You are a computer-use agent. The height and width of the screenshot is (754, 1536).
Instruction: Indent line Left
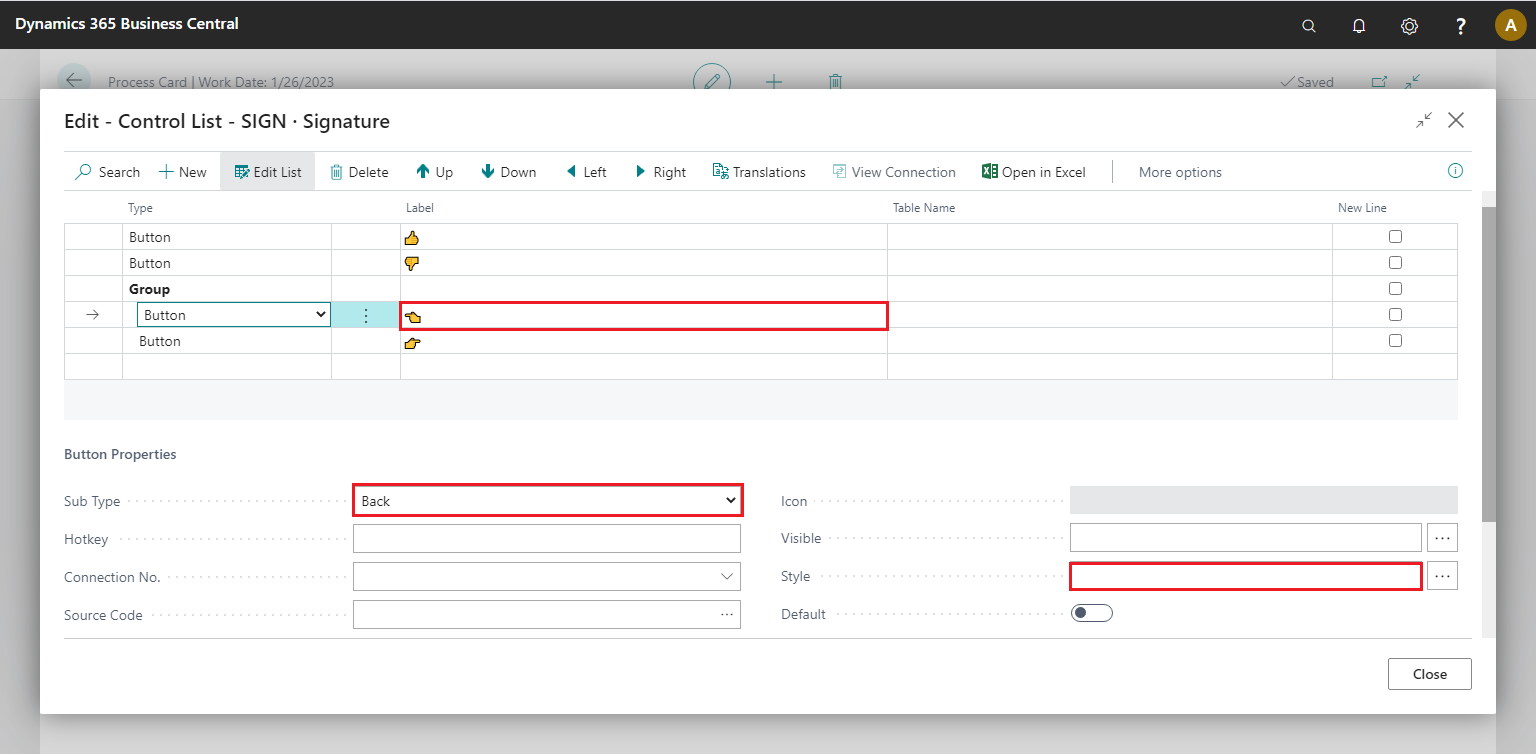[x=586, y=172]
